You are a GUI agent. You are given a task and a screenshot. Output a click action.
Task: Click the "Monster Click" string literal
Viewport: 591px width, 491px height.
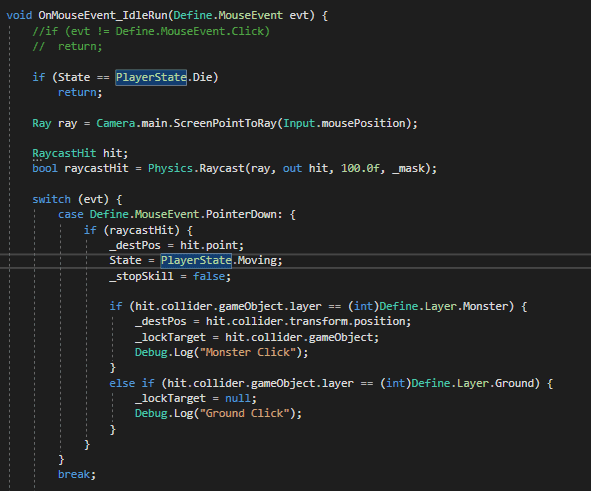pos(248,352)
